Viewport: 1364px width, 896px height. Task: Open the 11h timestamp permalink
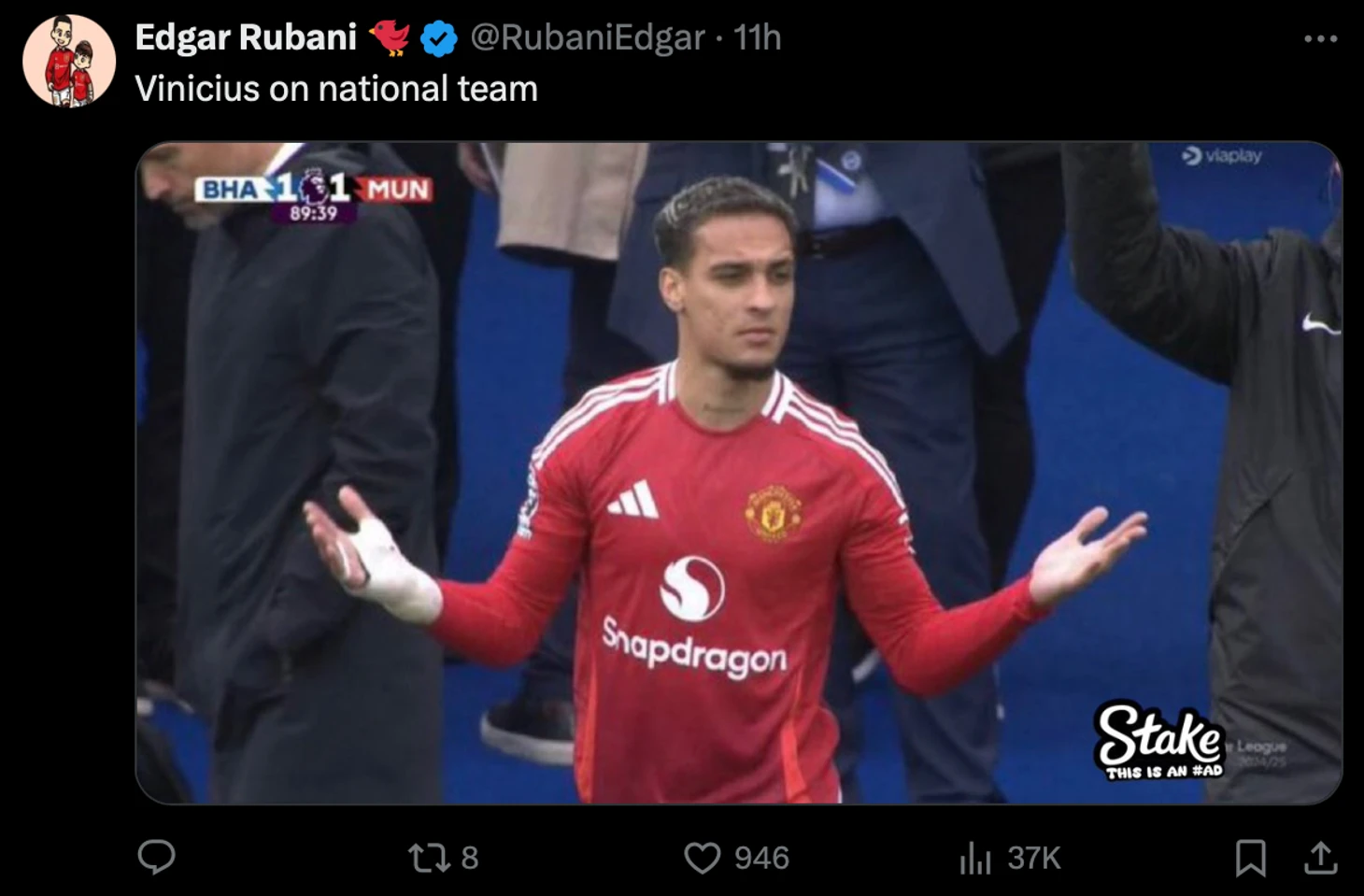click(757, 37)
